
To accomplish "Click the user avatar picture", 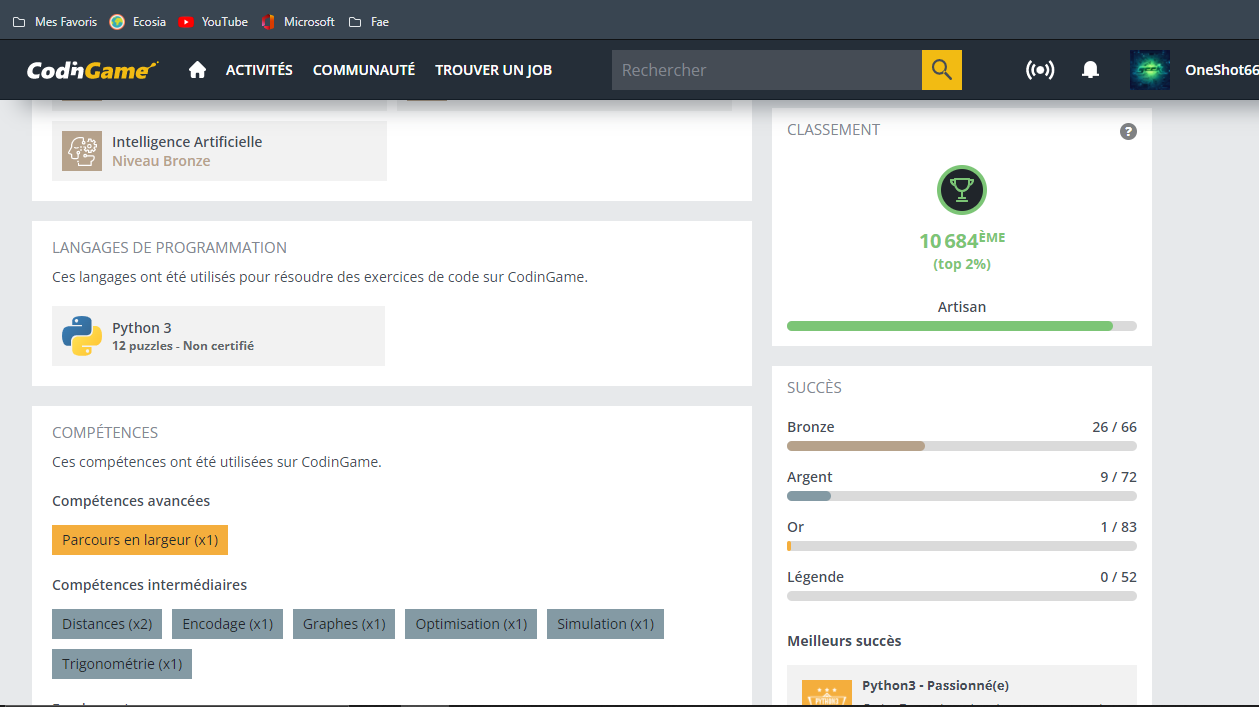I will [x=1150, y=70].
